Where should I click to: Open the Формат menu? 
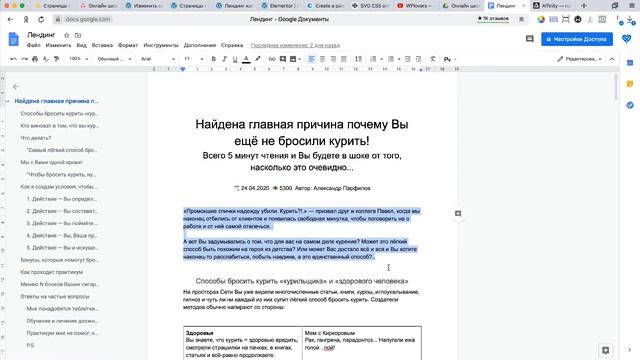click(128, 45)
